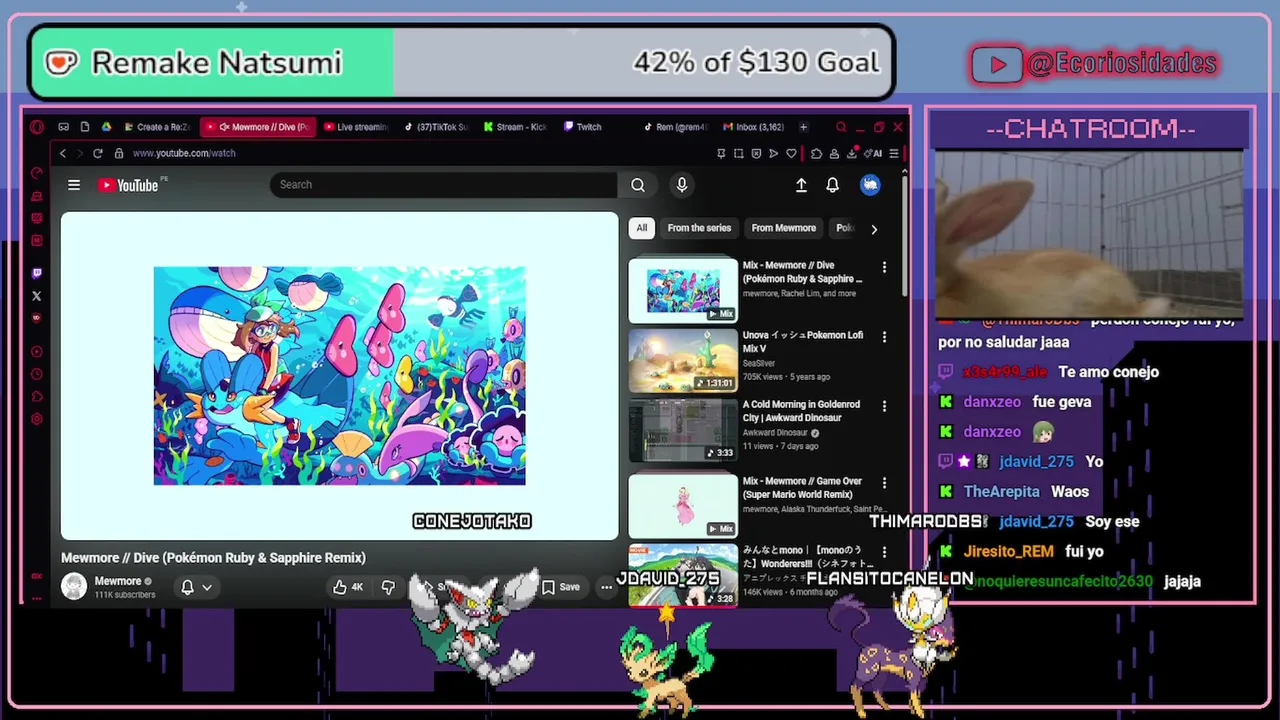The height and width of the screenshot is (720, 1280).
Task: Select the All filter chip
Action: [x=642, y=228]
